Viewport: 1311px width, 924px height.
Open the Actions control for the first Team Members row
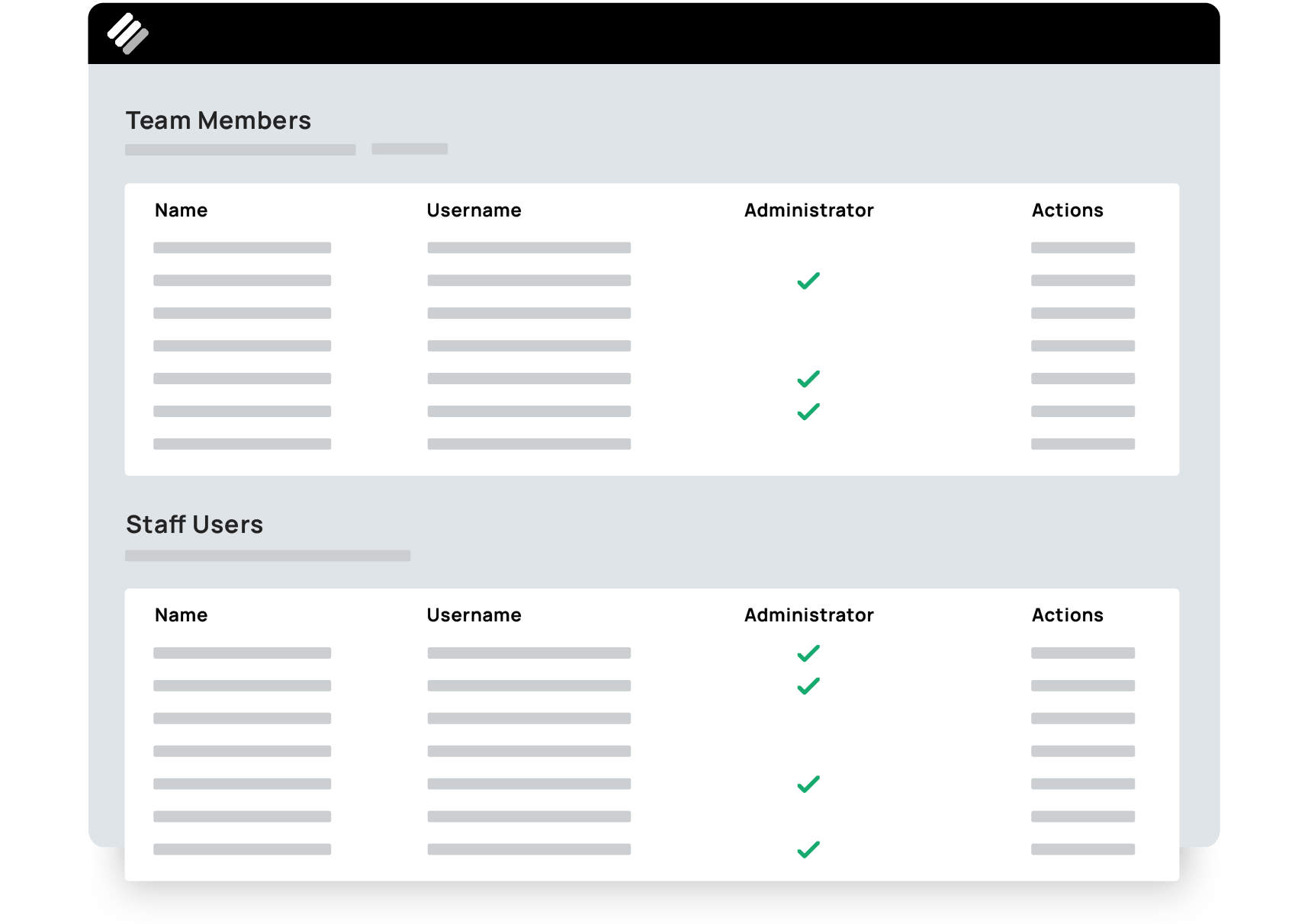pos(1081,247)
